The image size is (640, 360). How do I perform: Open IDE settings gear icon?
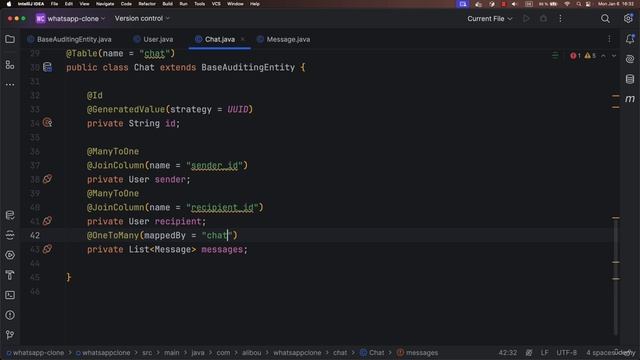coord(628,18)
